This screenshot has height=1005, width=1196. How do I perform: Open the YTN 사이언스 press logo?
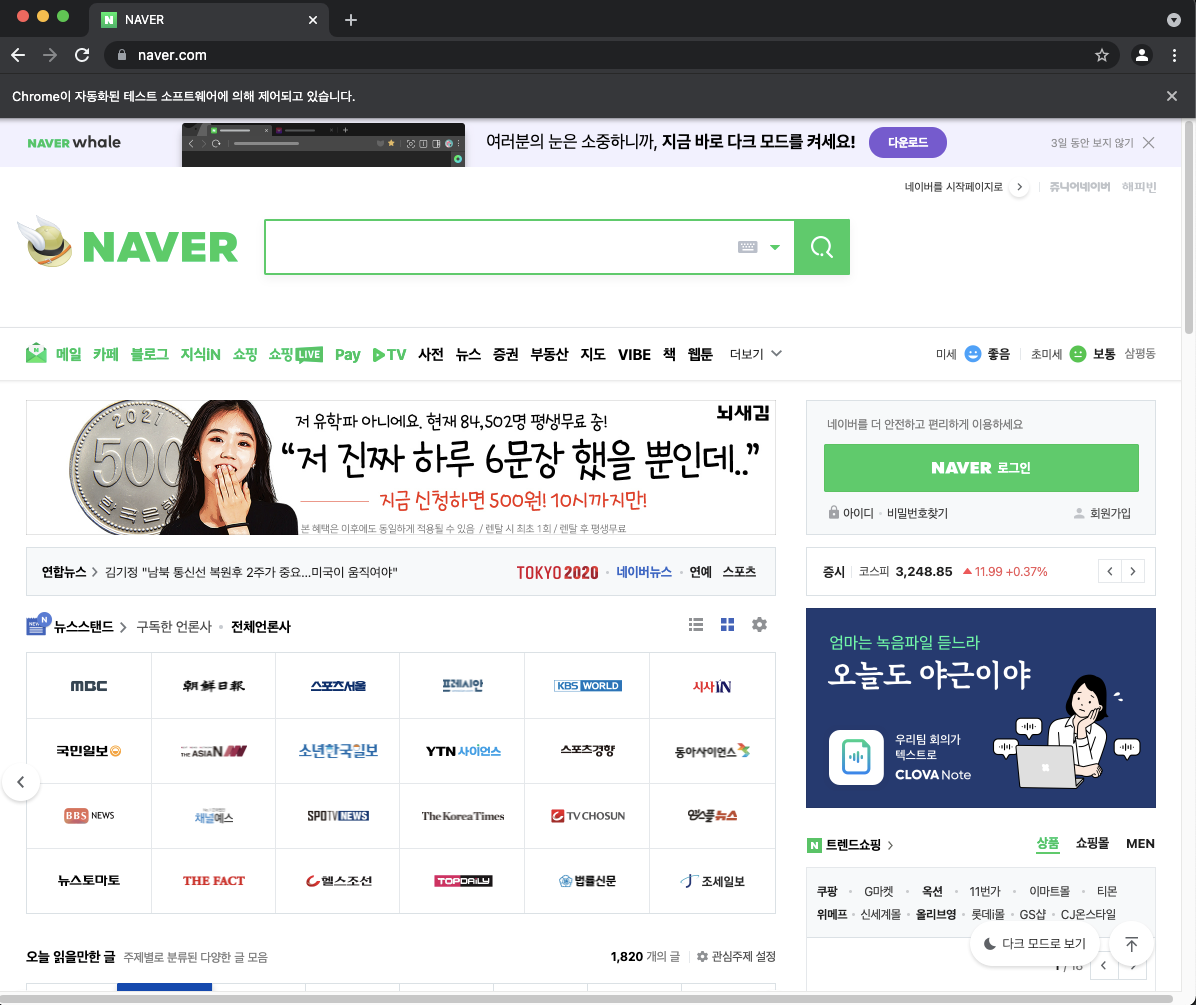(462, 751)
